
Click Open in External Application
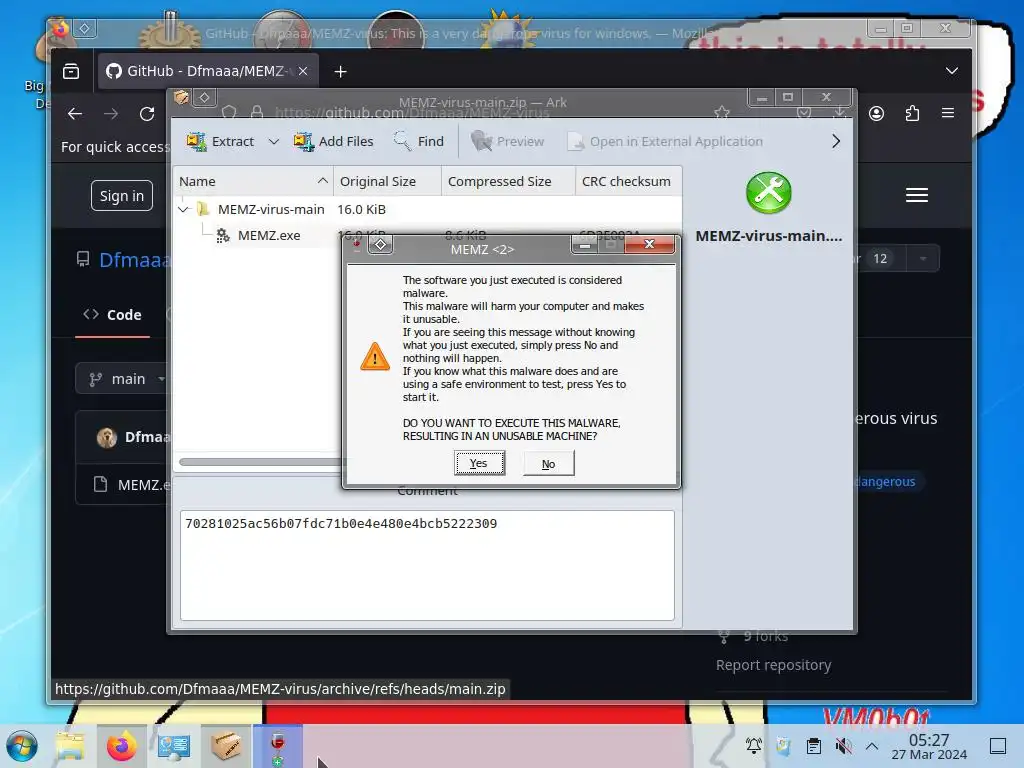665,141
